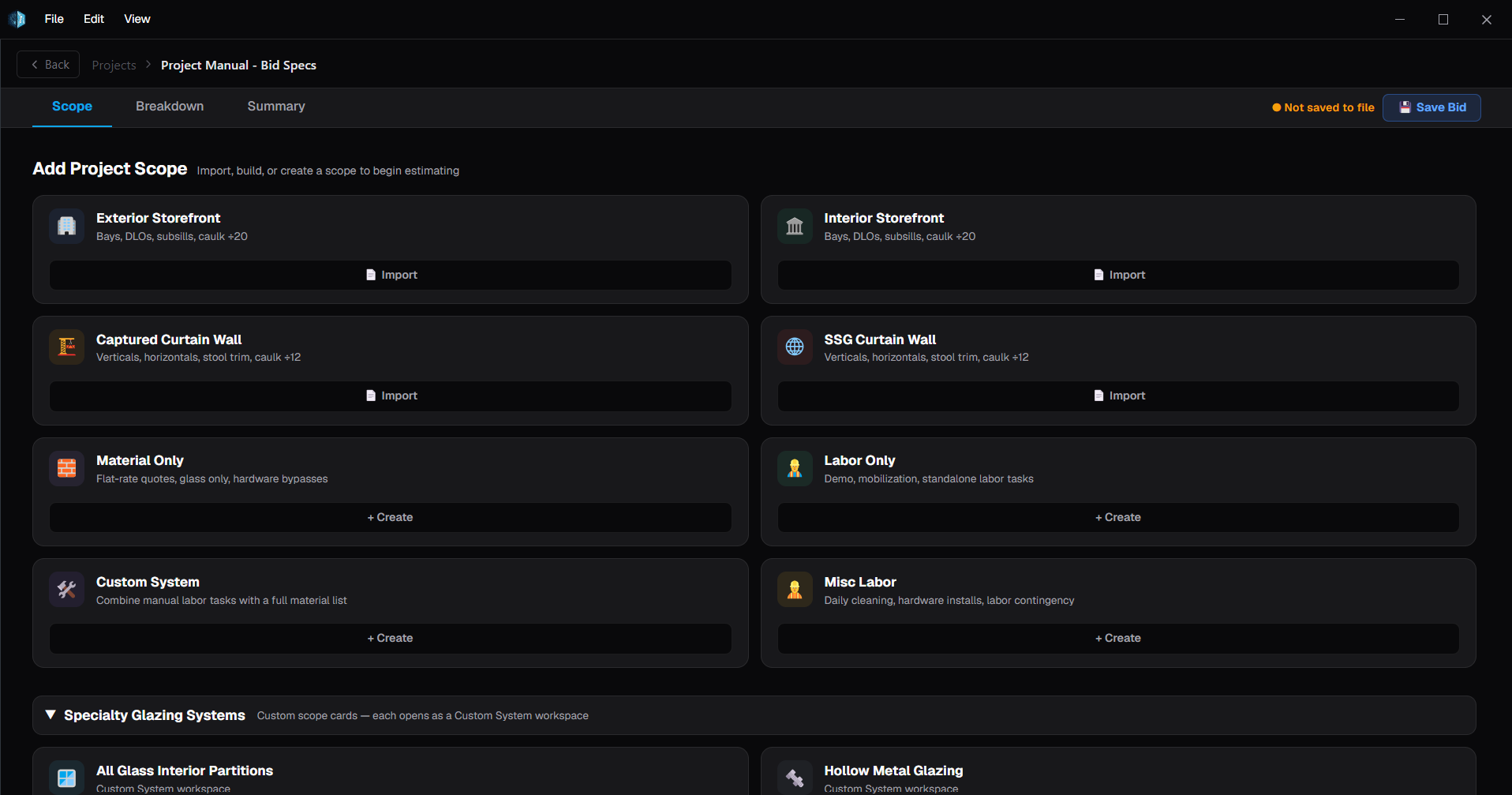Click the 'SSG Curtain Wall' card title
This screenshot has width=1512, height=795.
880,339
